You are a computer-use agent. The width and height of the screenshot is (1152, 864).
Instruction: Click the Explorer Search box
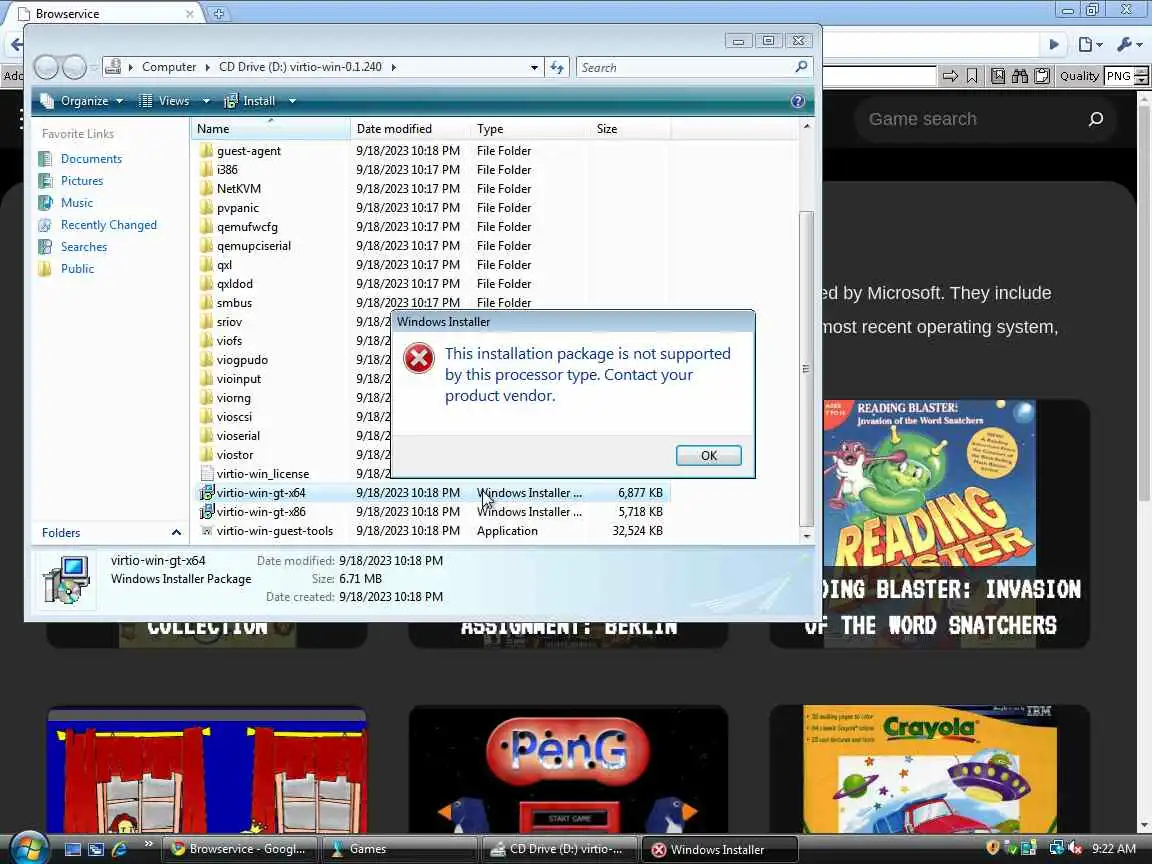click(694, 67)
